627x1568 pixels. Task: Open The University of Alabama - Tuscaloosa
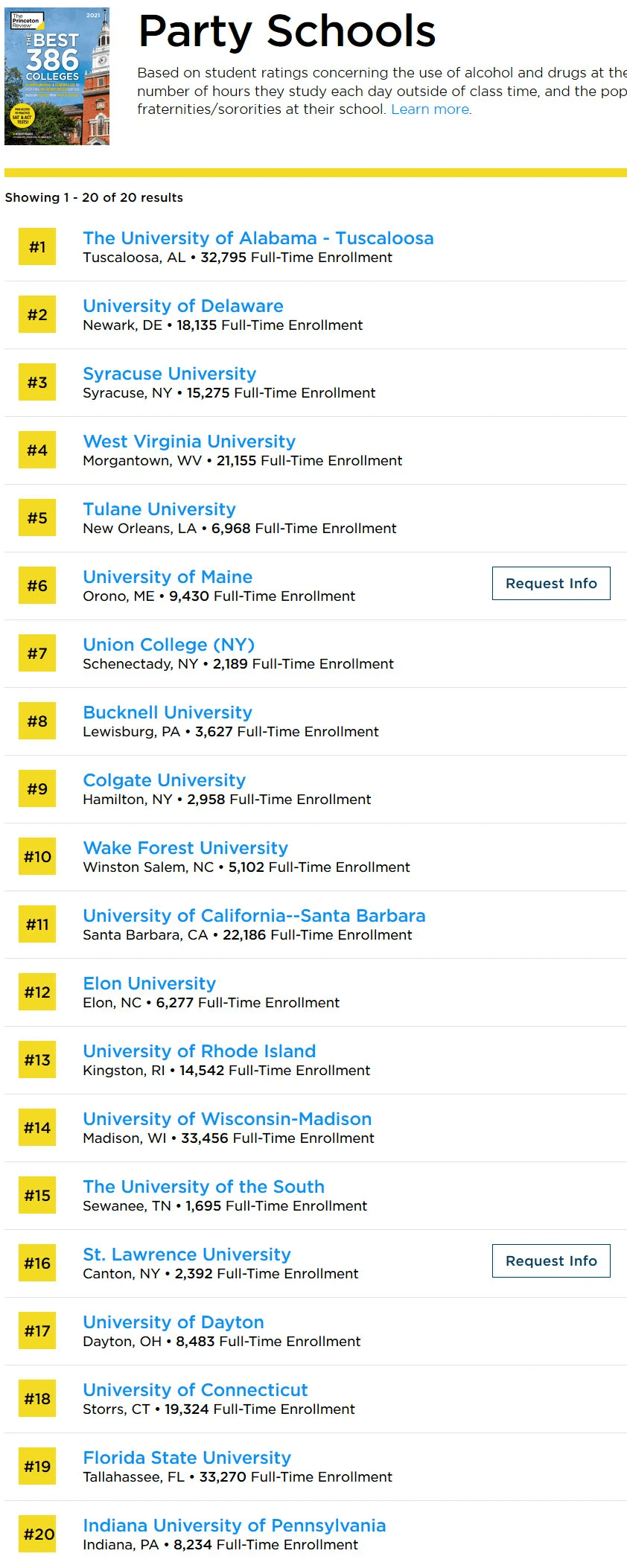click(x=258, y=238)
